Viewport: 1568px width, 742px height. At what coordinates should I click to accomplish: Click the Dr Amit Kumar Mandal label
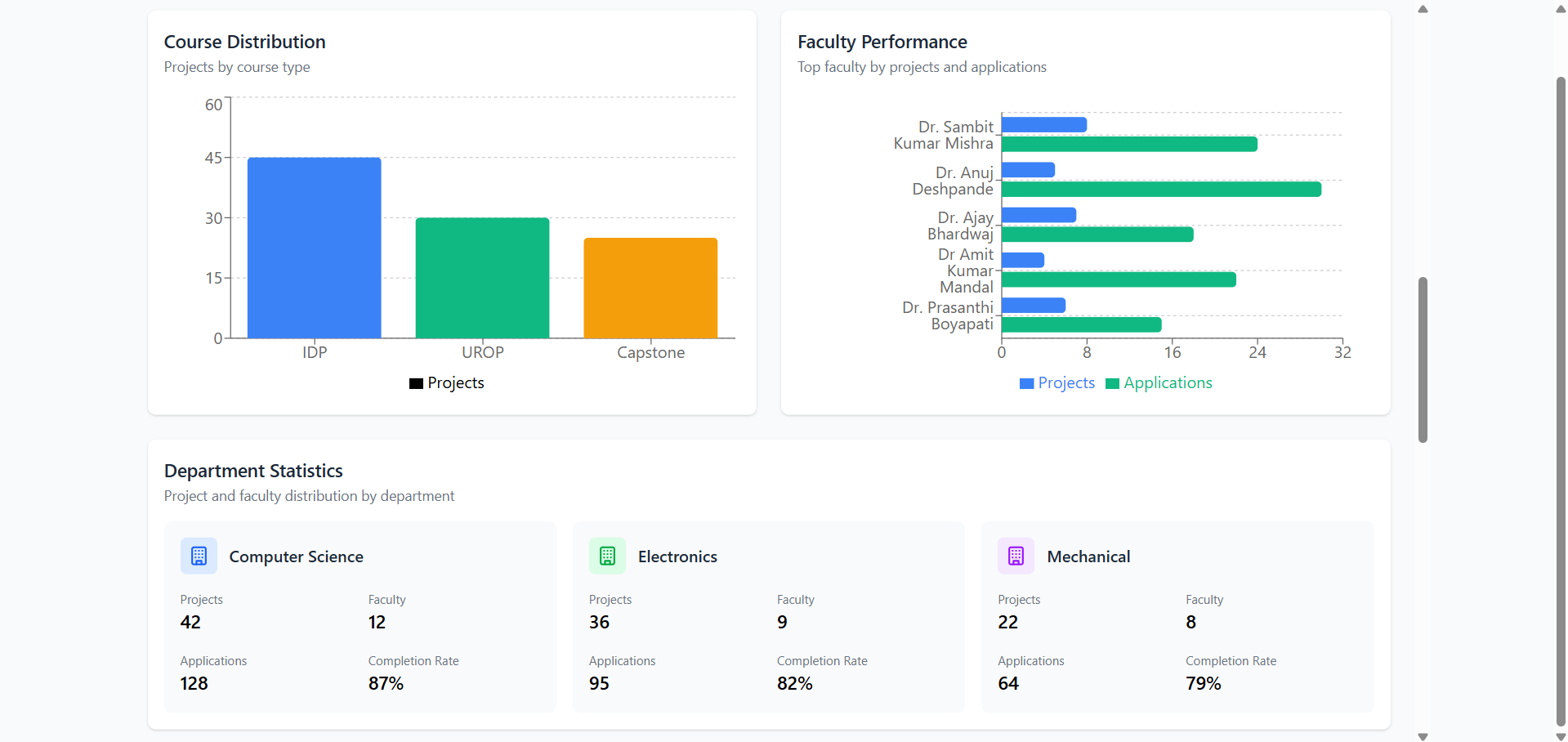coord(966,270)
